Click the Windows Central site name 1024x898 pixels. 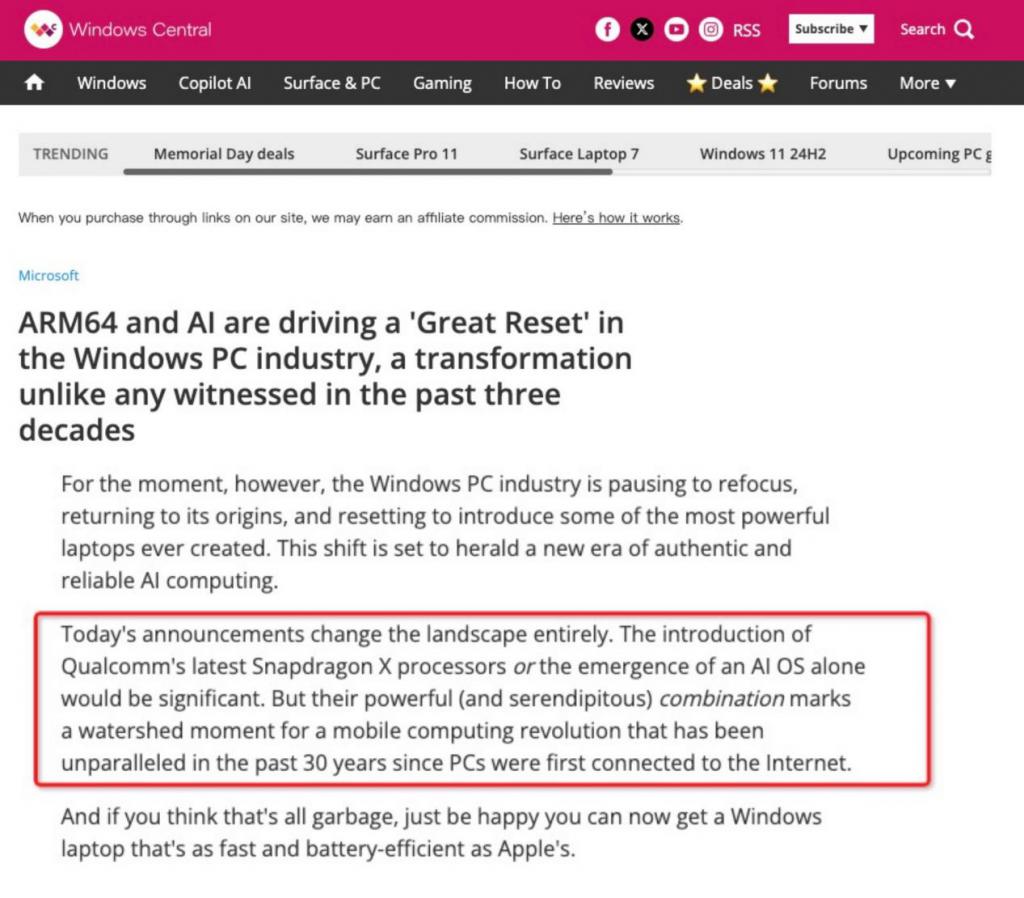coord(140,29)
